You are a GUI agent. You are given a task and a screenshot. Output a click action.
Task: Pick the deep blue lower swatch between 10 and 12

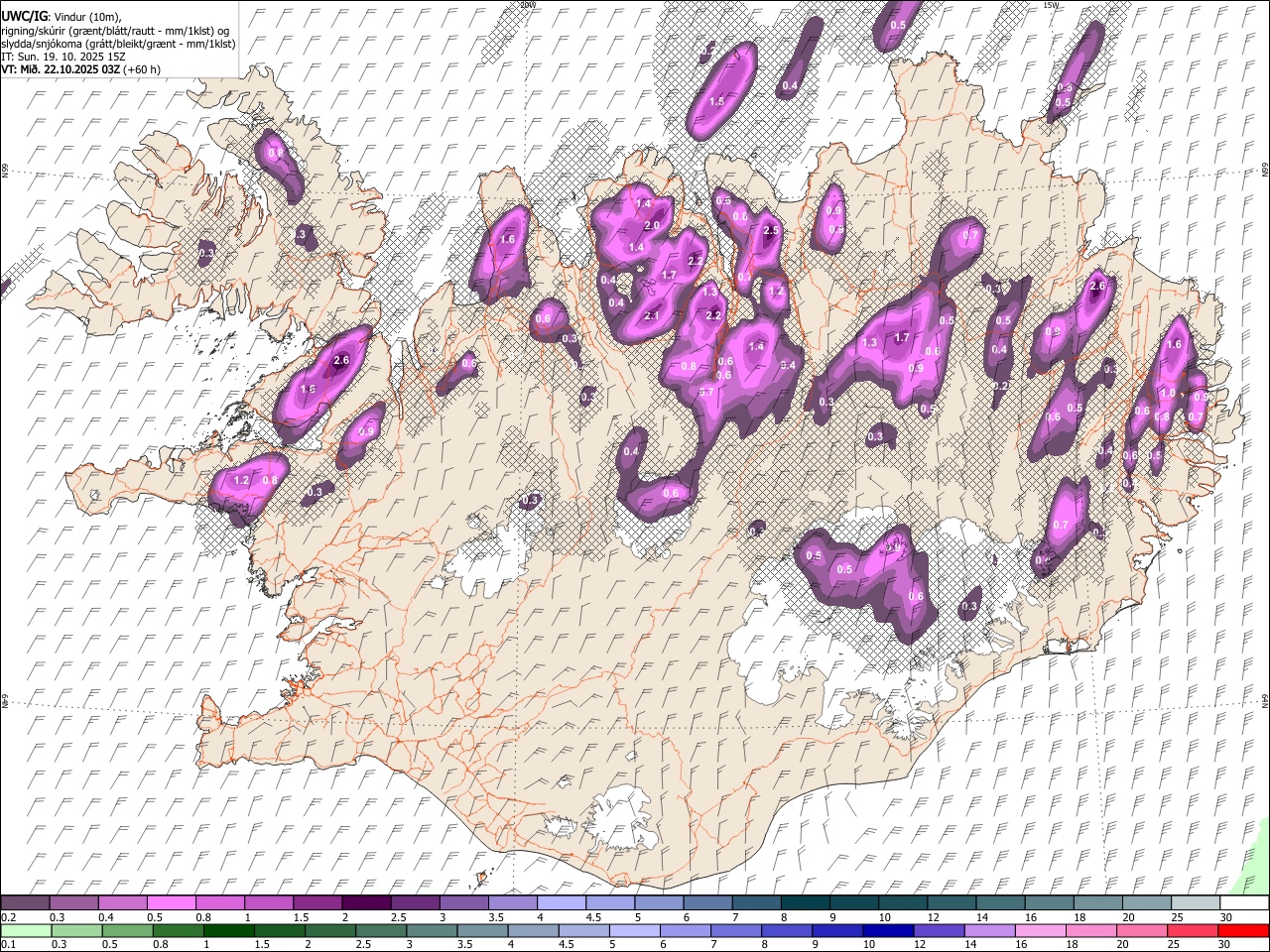[888, 930]
